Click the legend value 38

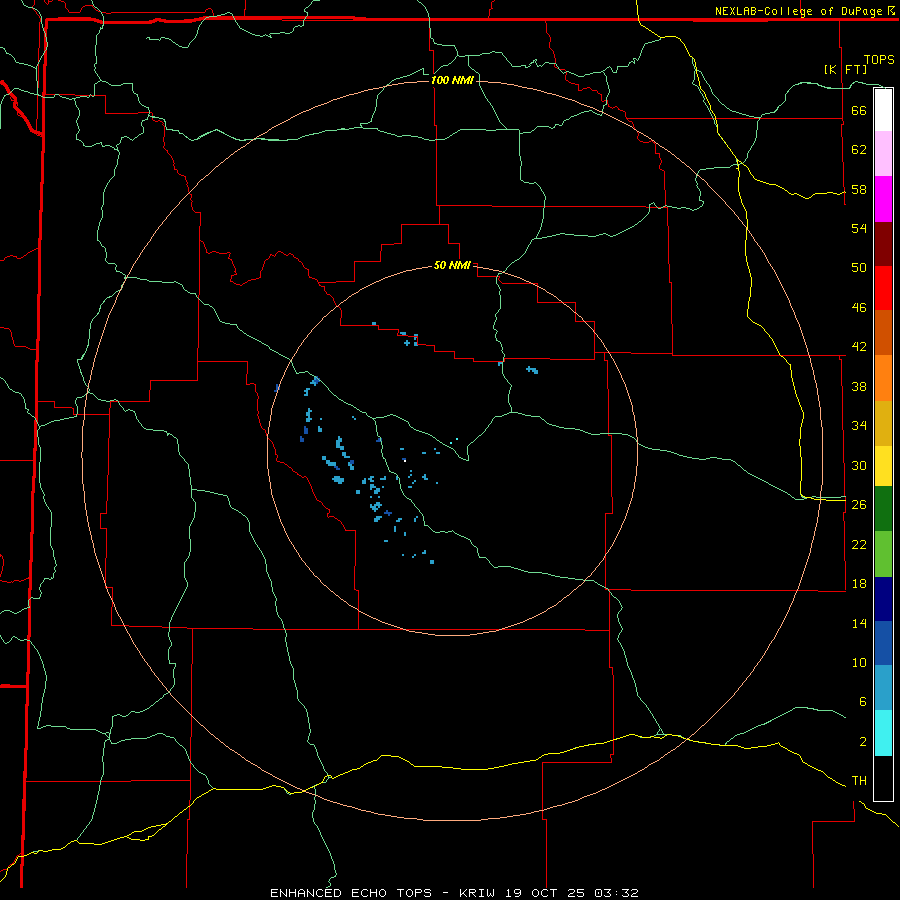tap(859, 386)
